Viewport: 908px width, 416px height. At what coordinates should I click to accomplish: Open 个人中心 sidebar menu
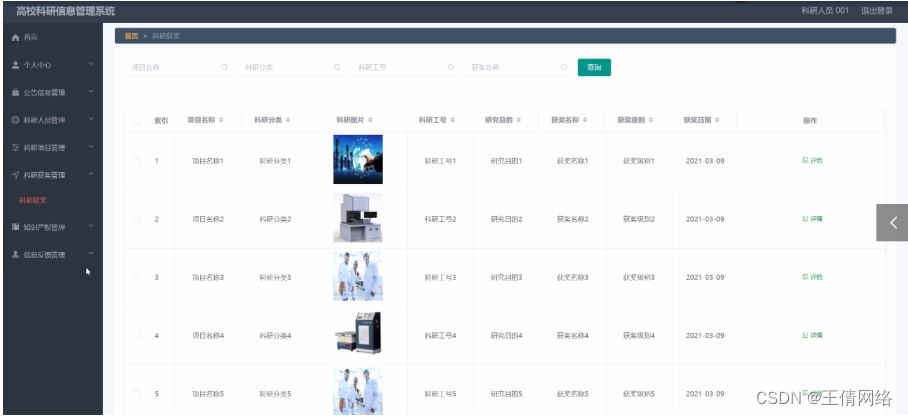pyautogui.click(x=53, y=65)
